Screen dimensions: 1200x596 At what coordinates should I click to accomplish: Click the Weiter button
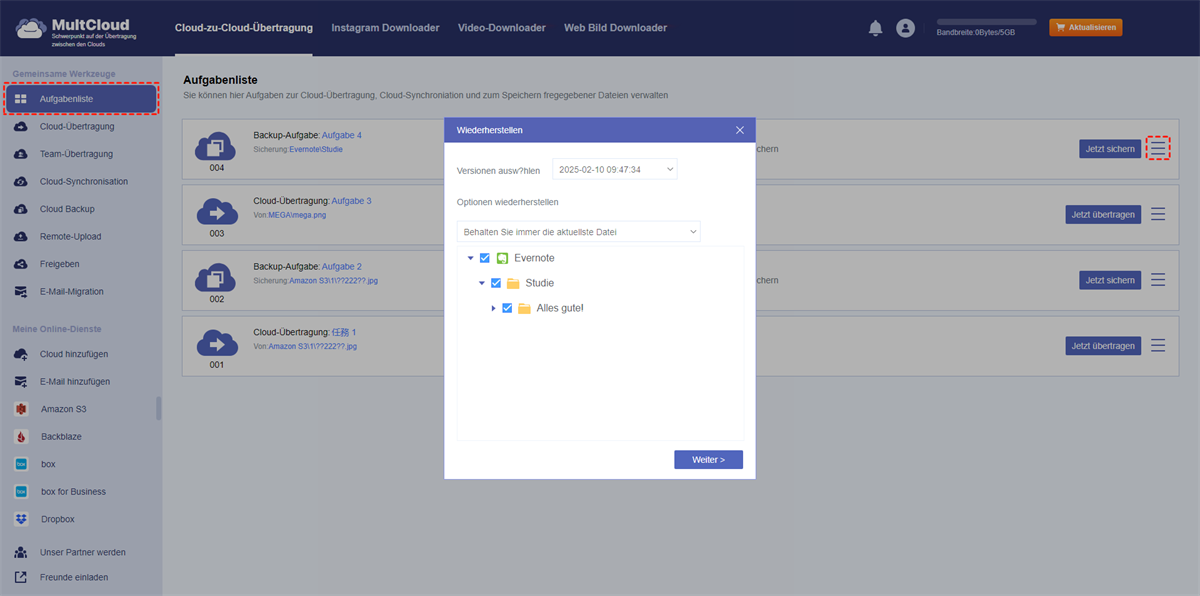point(708,460)
